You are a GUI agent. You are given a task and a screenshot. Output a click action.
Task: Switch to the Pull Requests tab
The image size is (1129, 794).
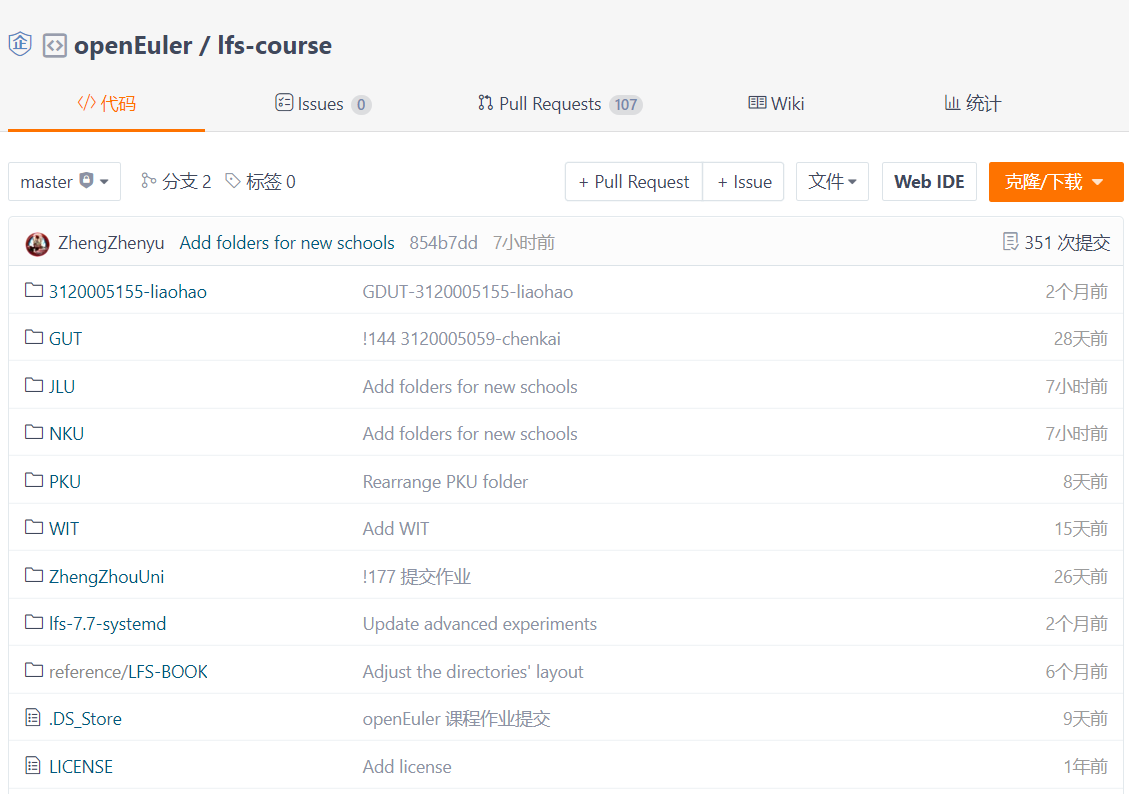coord(559,104)
